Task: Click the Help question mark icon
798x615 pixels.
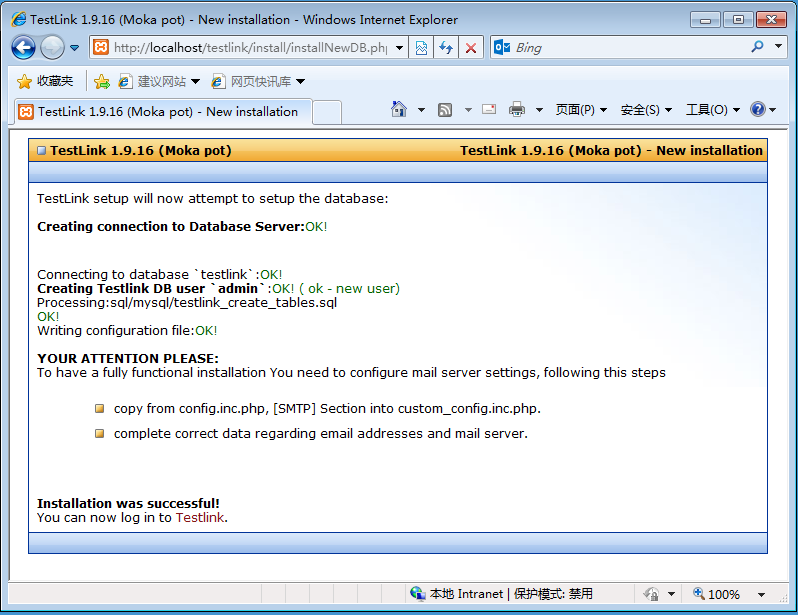Action: [x=758, y=109]
